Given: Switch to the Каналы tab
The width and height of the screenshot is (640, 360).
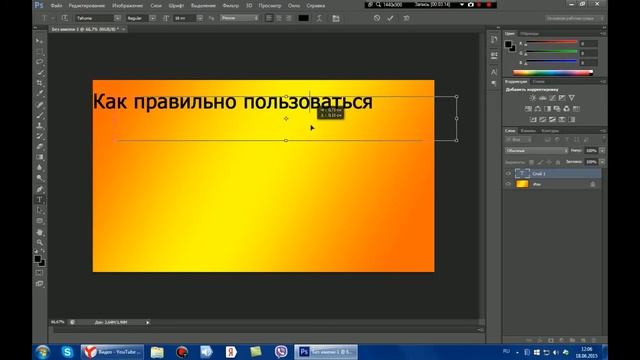Looking at the screenshot, I should [x=528, y=131].
